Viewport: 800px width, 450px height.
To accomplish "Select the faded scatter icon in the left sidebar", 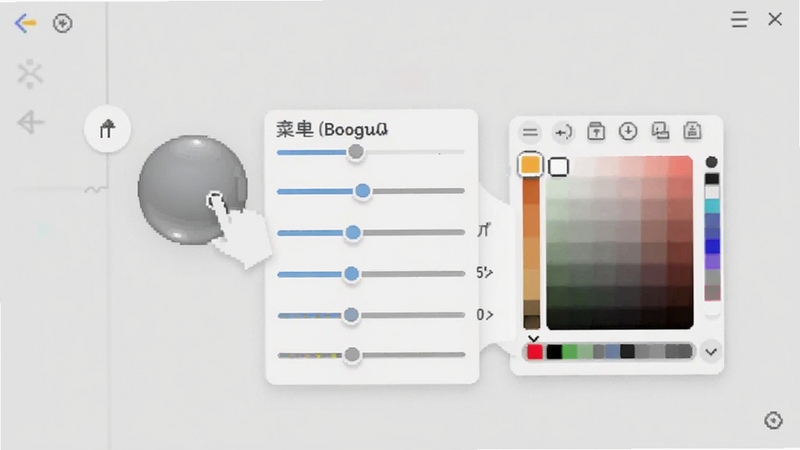I will point(30,73).
